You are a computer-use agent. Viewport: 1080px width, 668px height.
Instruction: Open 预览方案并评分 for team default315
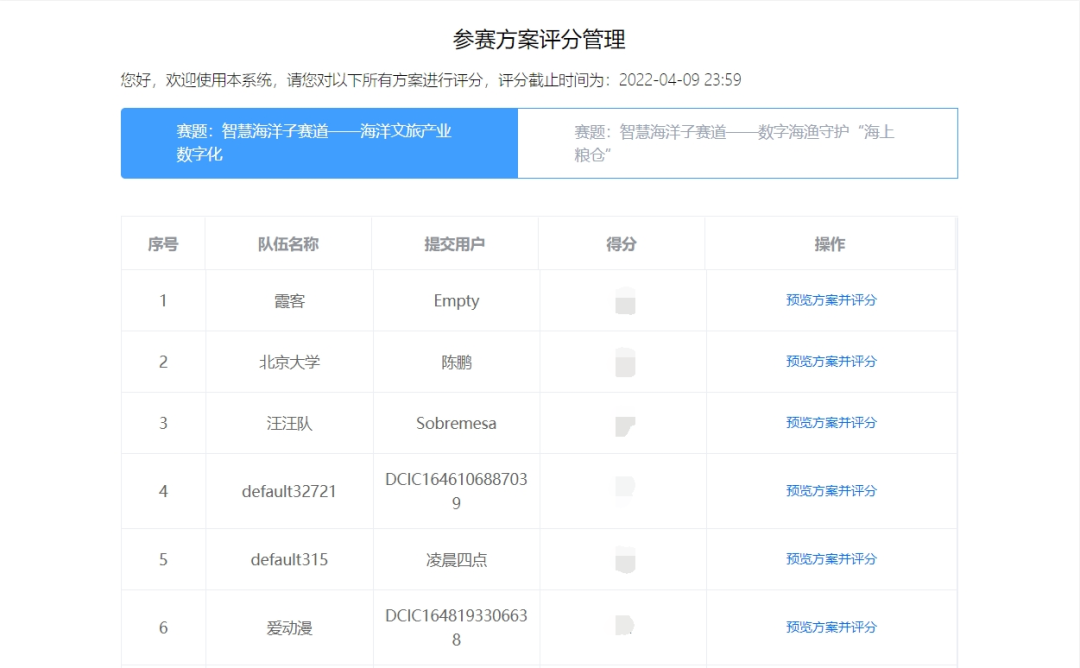(x=831, y=559)
